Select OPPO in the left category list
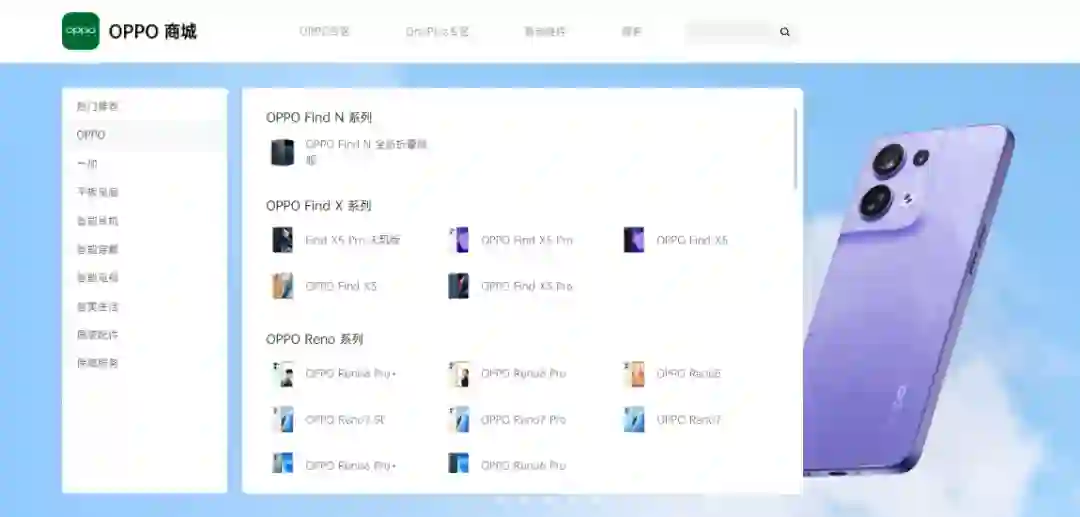Viewport: 1080px width, 517px height. pos(145,135)
